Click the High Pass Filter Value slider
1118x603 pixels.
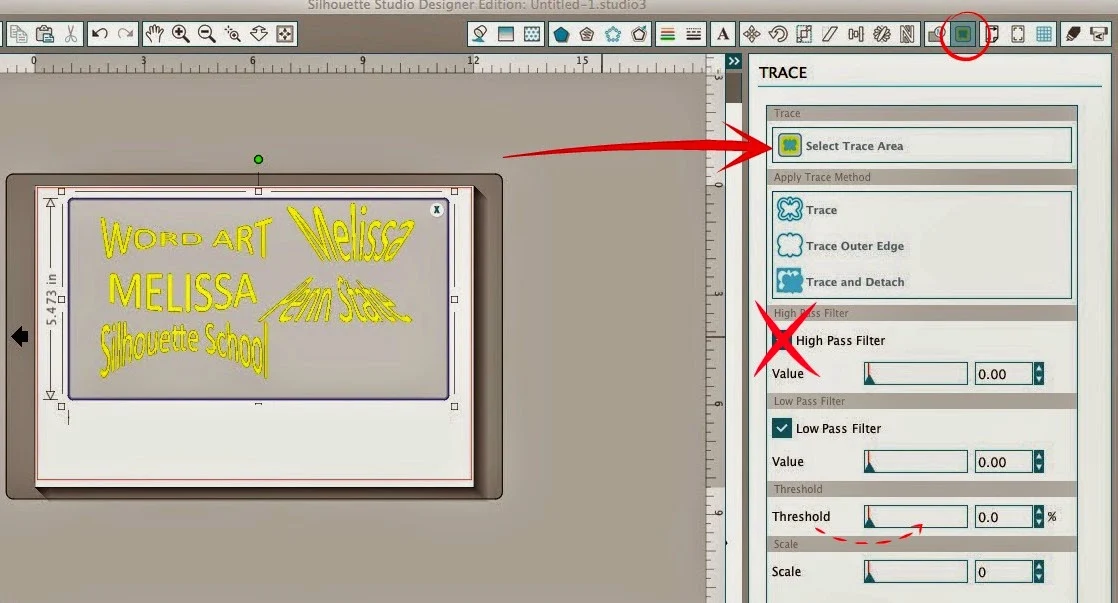pyautogui.click(x=916, y=373)
